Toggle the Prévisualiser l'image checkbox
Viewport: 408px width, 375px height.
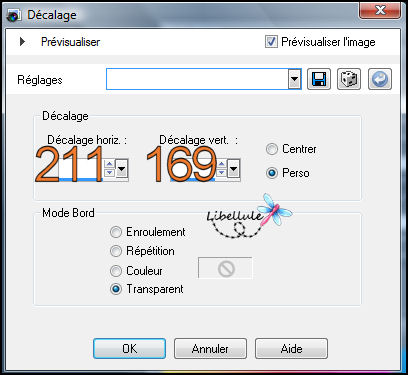[x=271, y=42]
